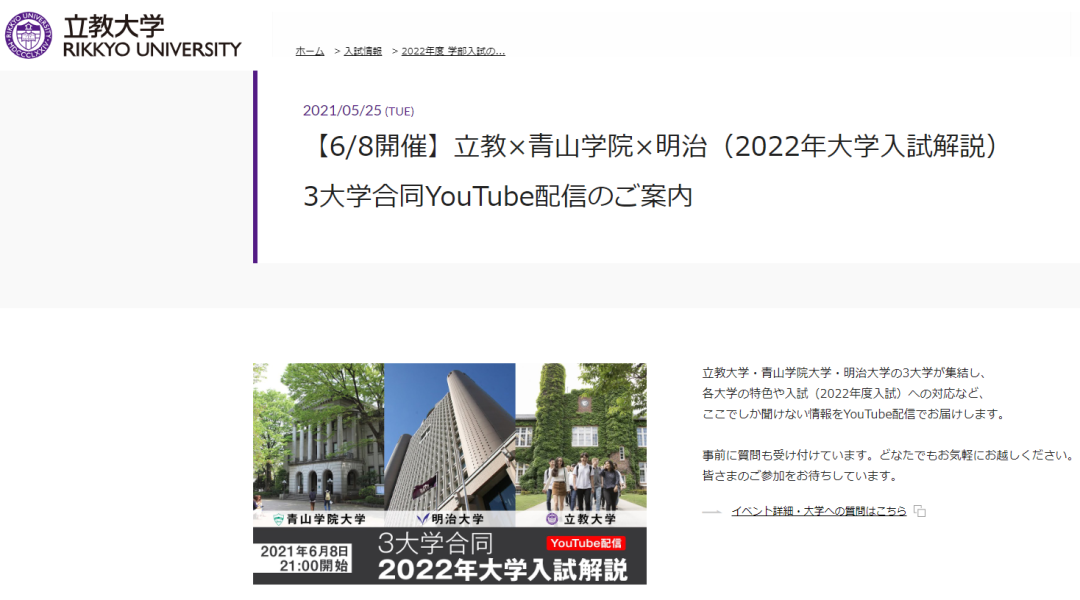The height and width of the screenshot is (600, 1080).
Task: Click the Rikkyo University crest logo
Action: [x=28, y=35]
